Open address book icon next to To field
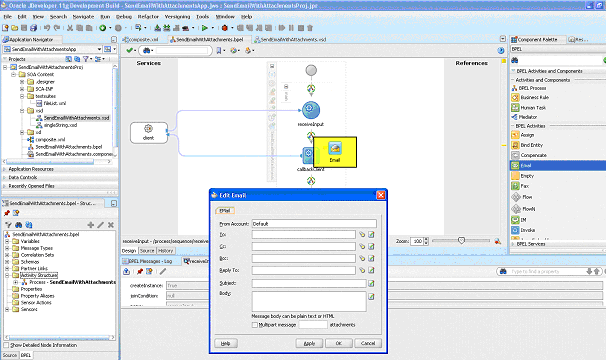The height and width of the screenshot is (360, 606). click(362, 234)
